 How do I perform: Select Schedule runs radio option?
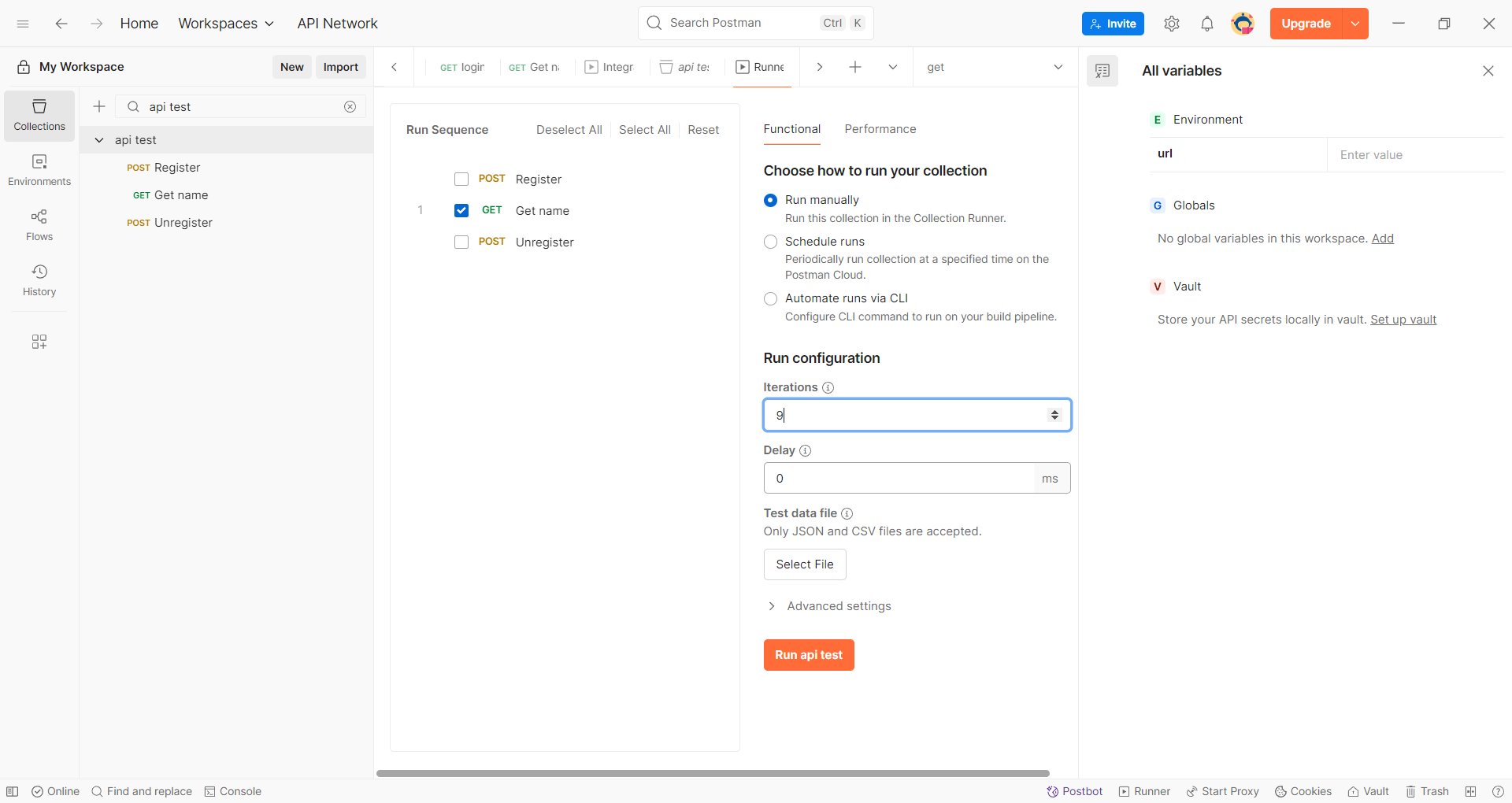[x=771, y=242]
